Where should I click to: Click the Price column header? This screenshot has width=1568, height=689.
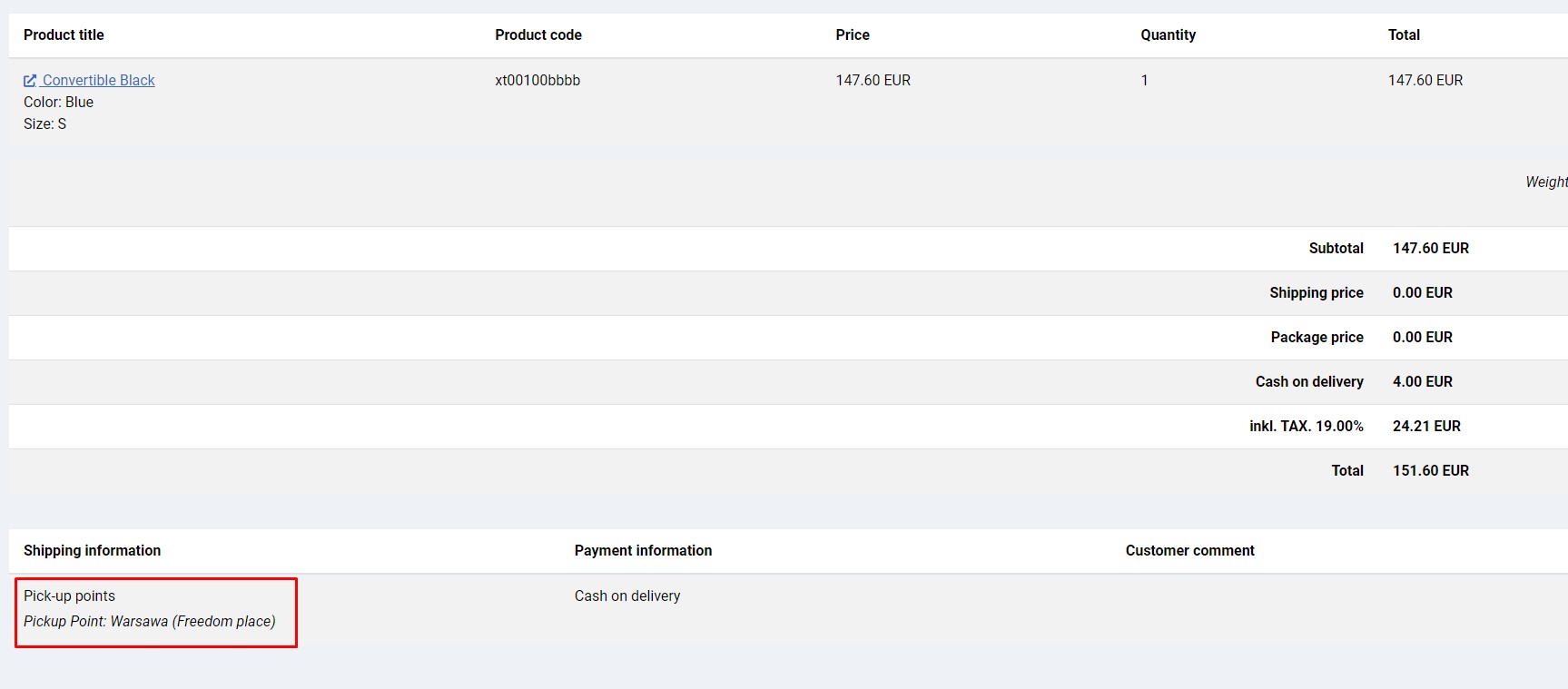[852, 35]
